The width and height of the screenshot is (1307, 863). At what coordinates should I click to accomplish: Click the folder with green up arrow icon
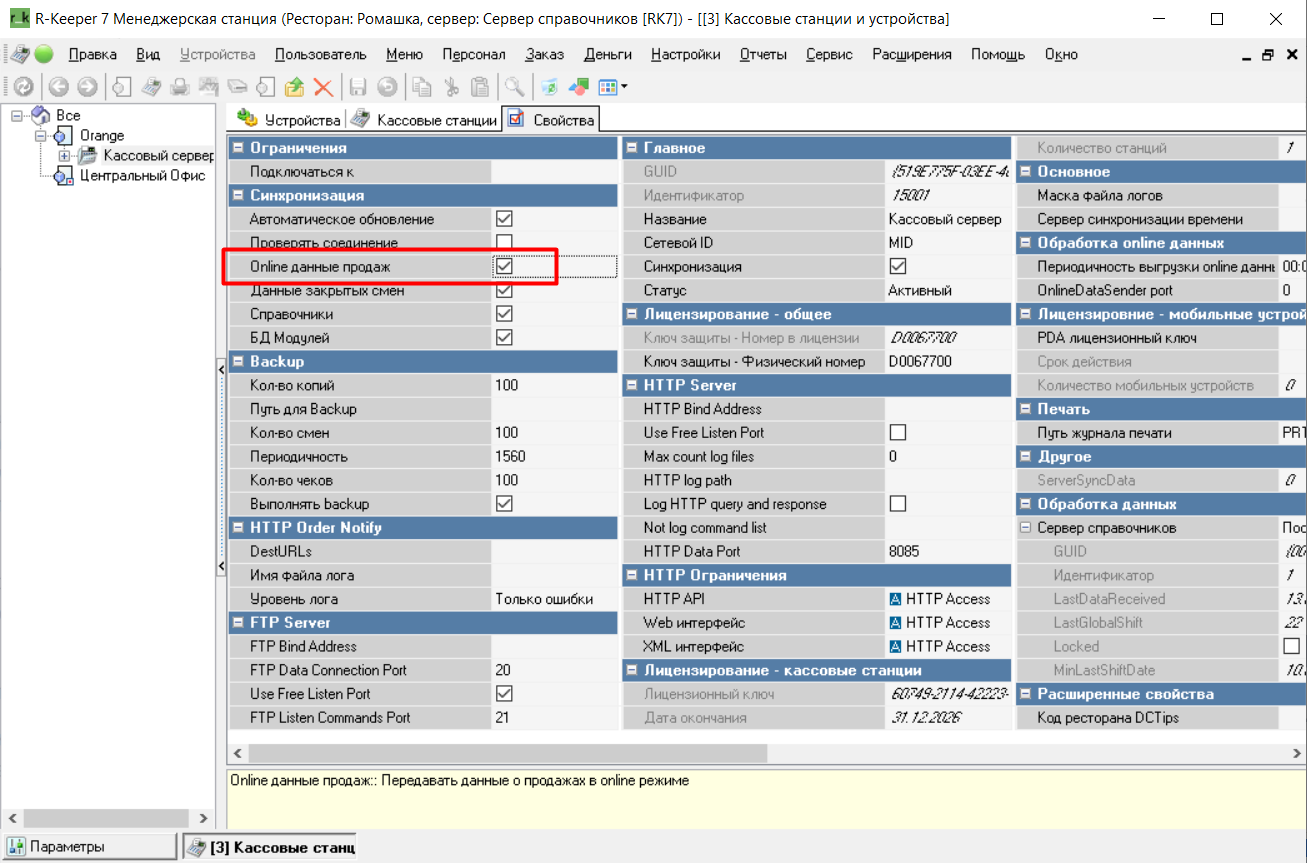coord(294,87)
